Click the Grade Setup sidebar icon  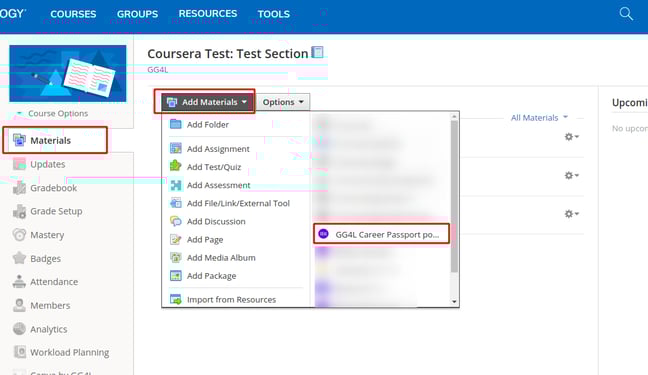[x=19, y=211]
